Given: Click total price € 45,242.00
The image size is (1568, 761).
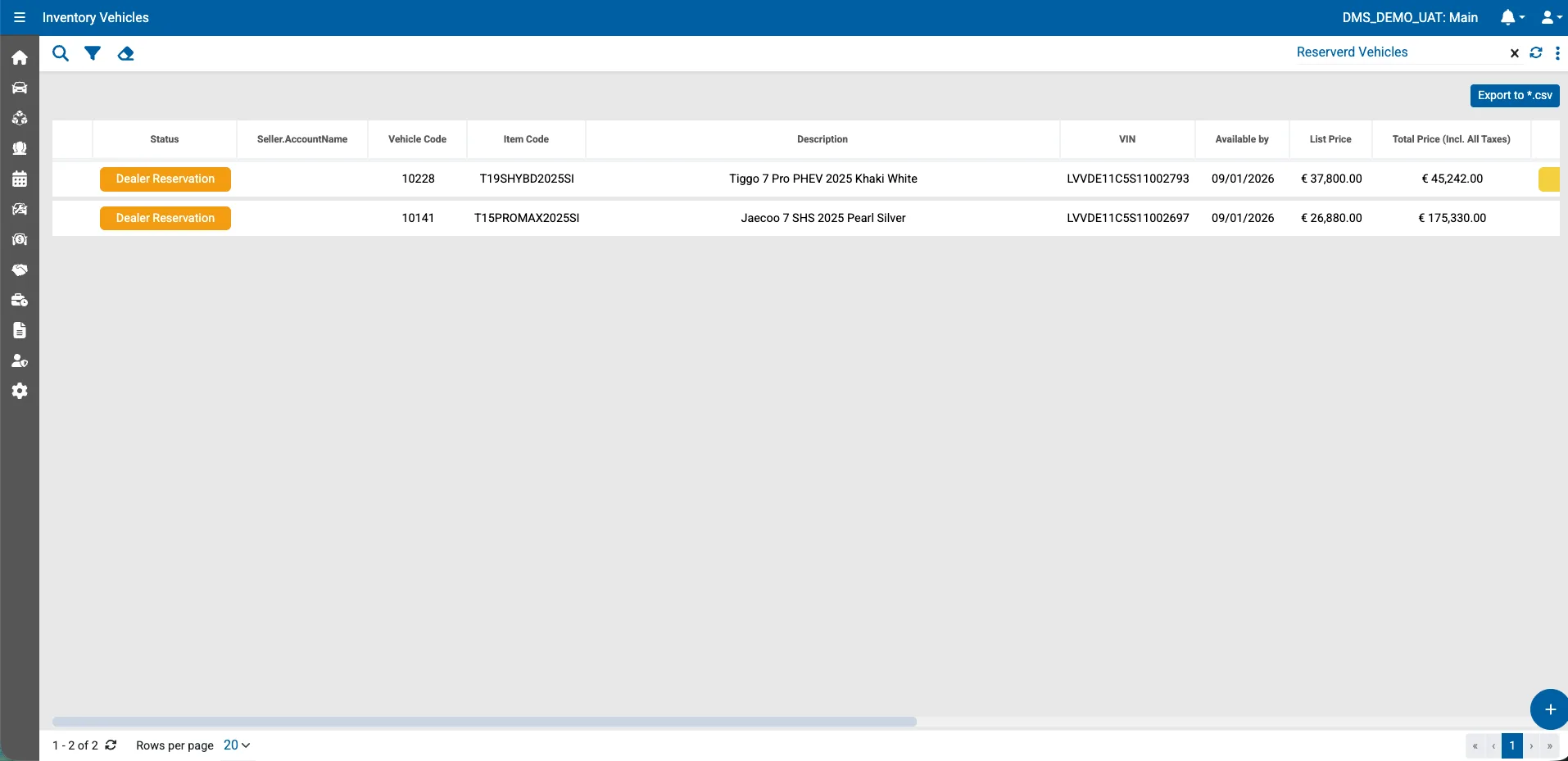Looking at the screenshot, I should point(1452,179).
